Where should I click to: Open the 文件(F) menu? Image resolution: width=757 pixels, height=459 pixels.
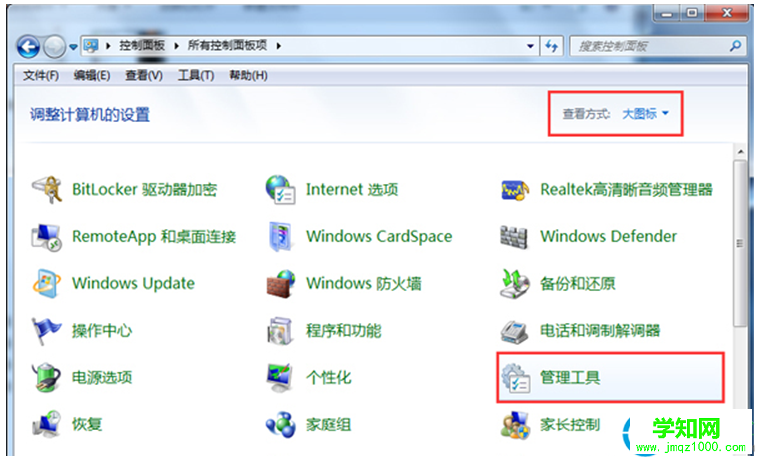tap(41, 76)
